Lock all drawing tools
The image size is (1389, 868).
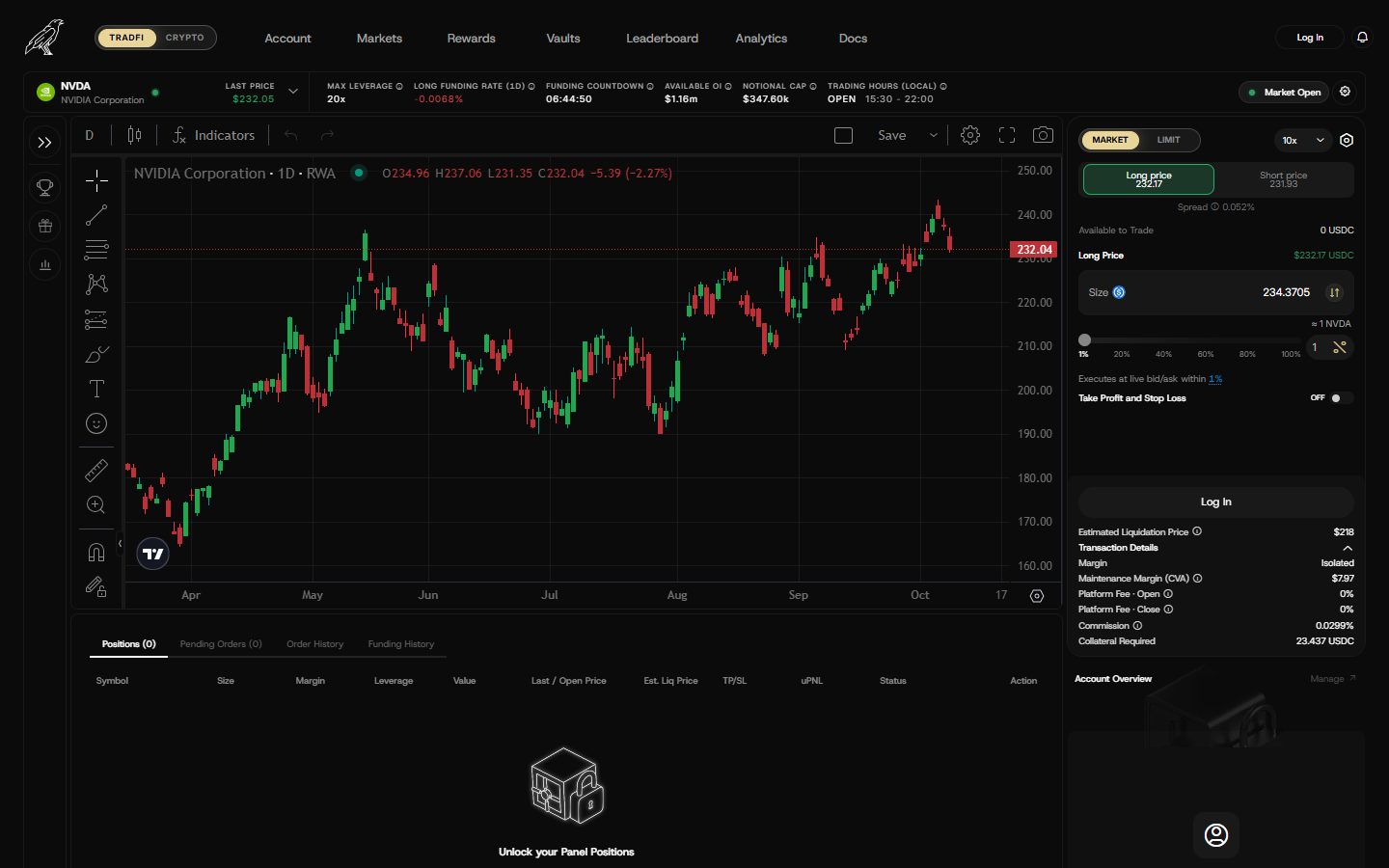pyautogui.click(x=96, y=586)
